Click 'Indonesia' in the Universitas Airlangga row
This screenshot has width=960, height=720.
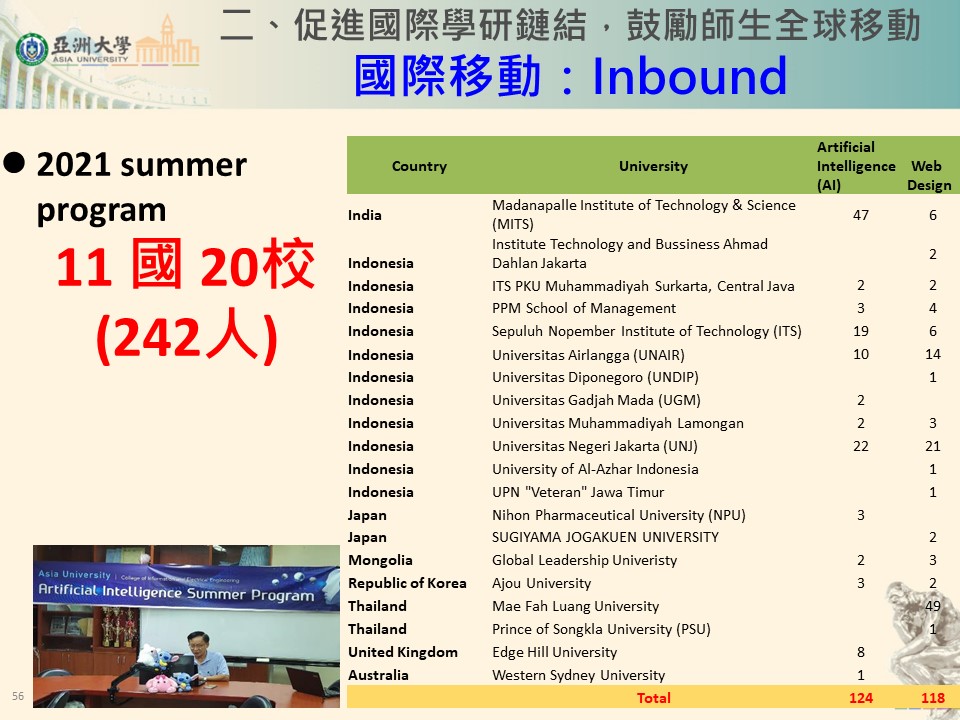click(x=380, y=355)
